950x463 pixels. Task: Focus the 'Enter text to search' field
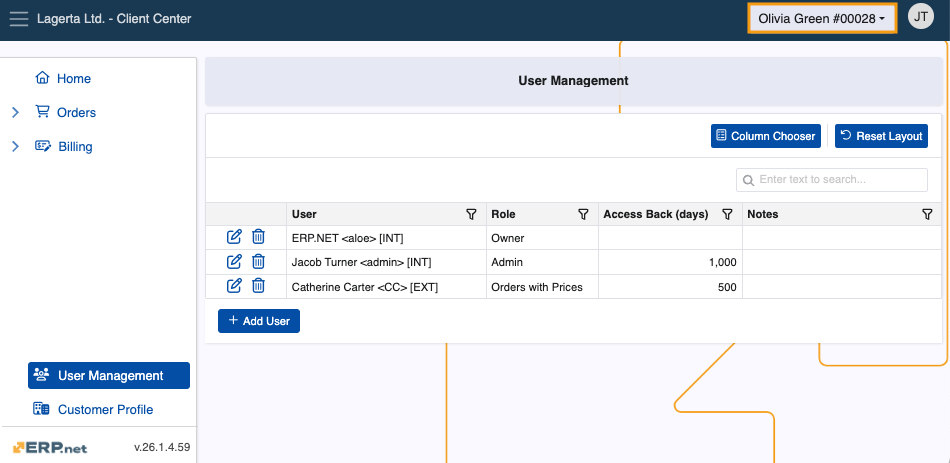pyautogui.click(x=832, y=180)
